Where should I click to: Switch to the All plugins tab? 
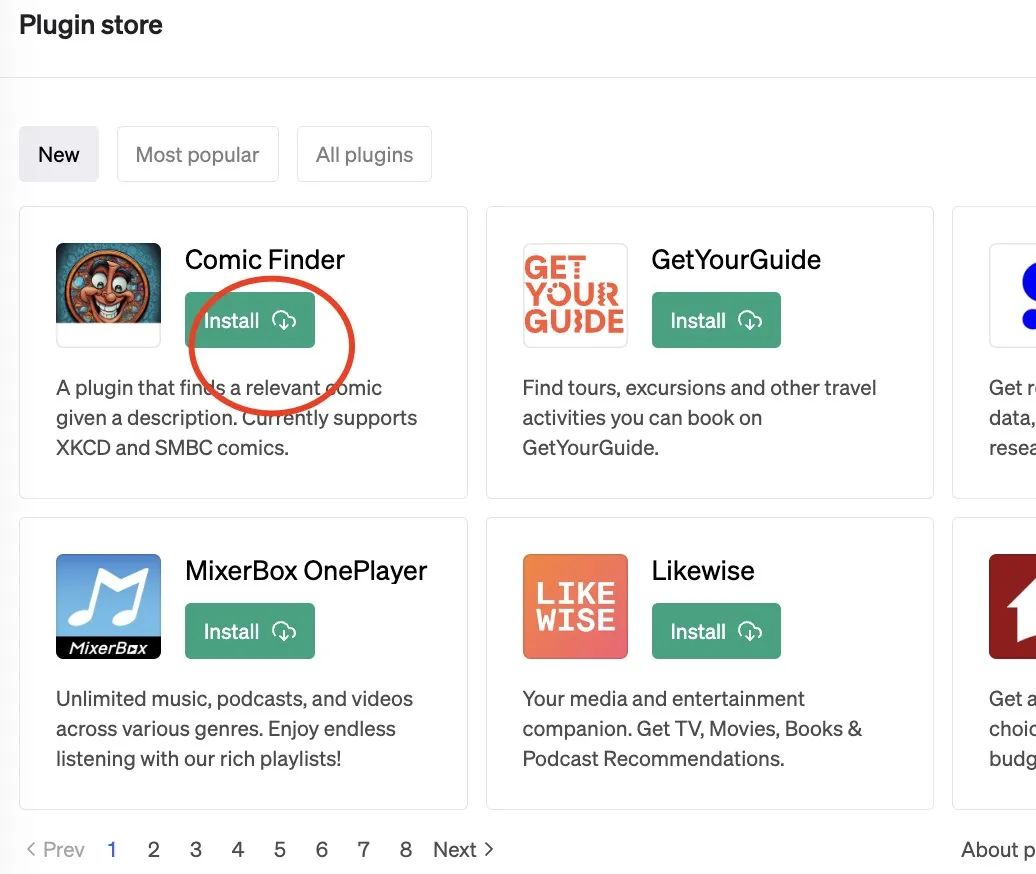(x=364, y=154)
